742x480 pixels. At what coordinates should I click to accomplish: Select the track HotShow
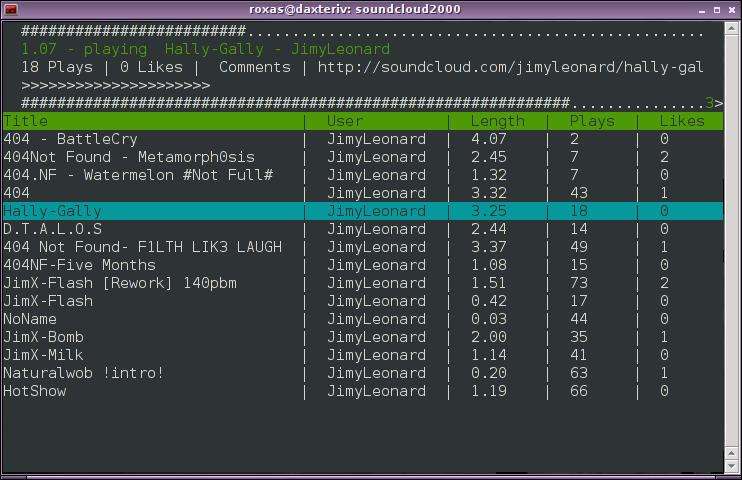pos(362,391)
